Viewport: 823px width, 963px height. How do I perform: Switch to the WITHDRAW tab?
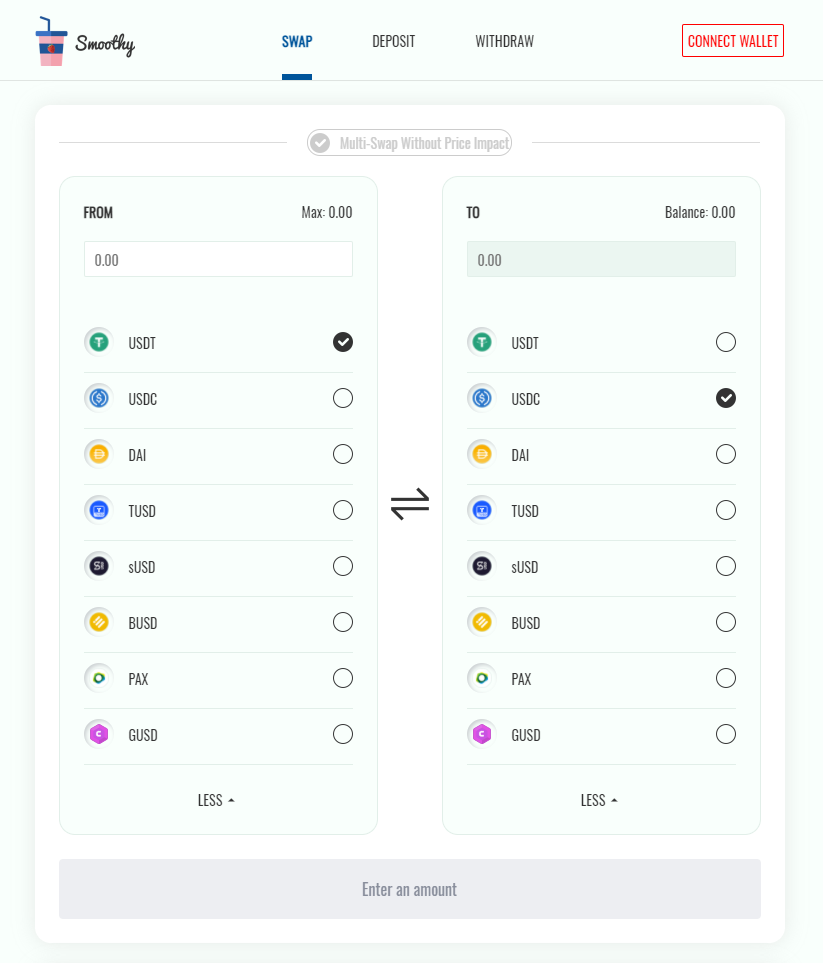tap(504, 42)
